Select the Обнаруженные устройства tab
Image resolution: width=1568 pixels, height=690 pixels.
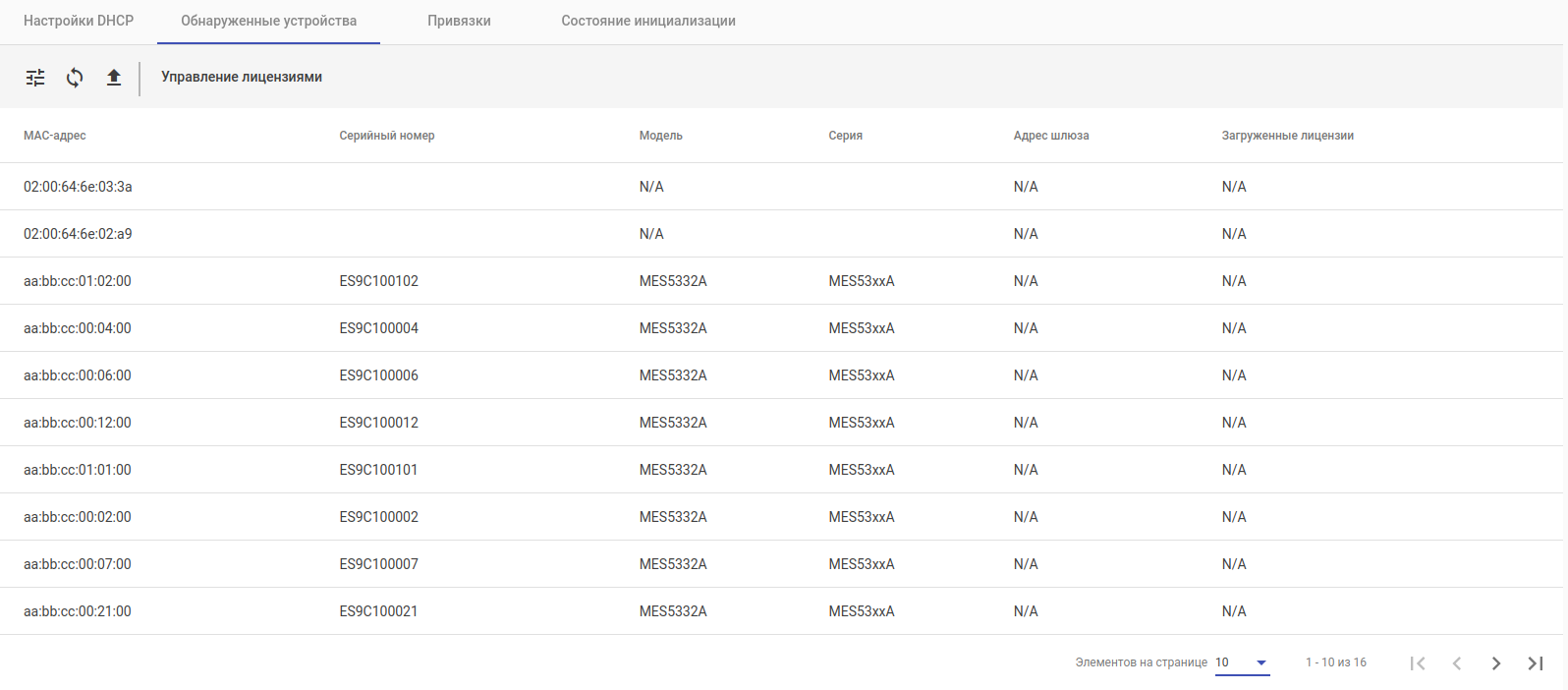268,21
